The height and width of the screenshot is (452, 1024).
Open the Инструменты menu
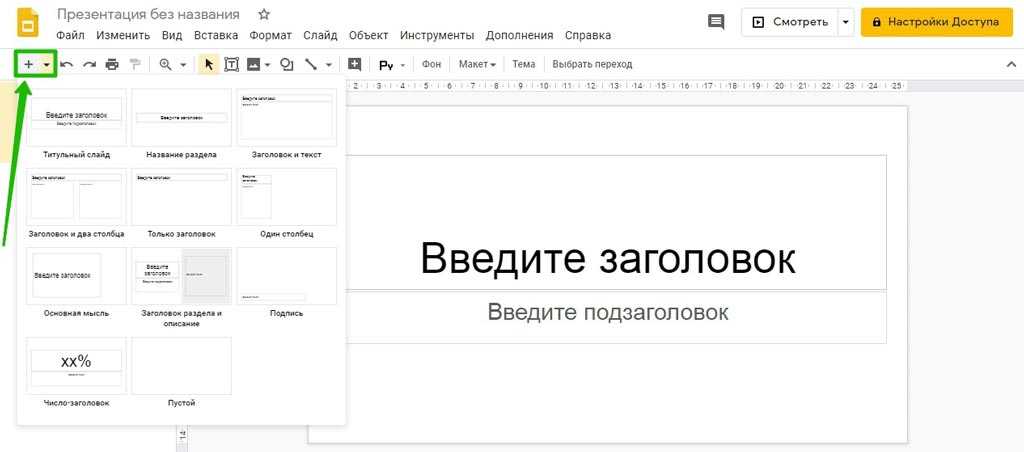click(436, 35)
